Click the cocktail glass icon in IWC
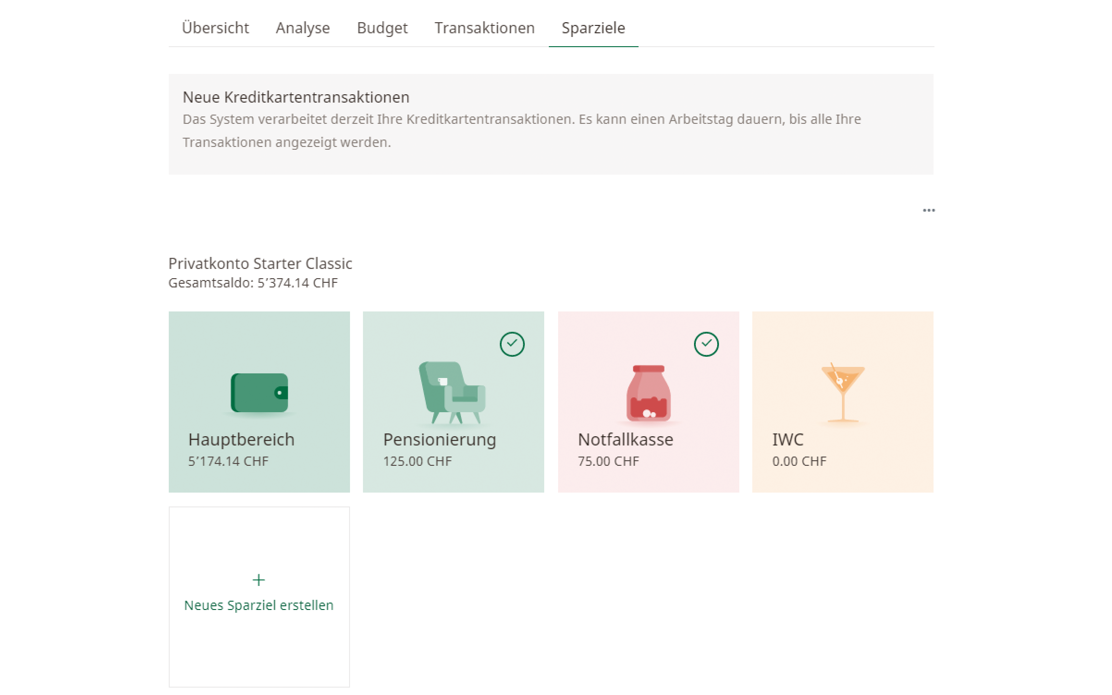The image size is (1112, 695). point(843,393)
